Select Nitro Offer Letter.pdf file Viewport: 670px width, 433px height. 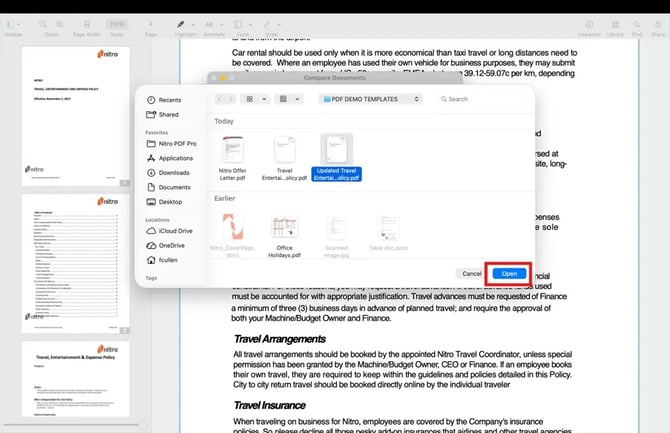pyautogui.click(x=233, y=158)
